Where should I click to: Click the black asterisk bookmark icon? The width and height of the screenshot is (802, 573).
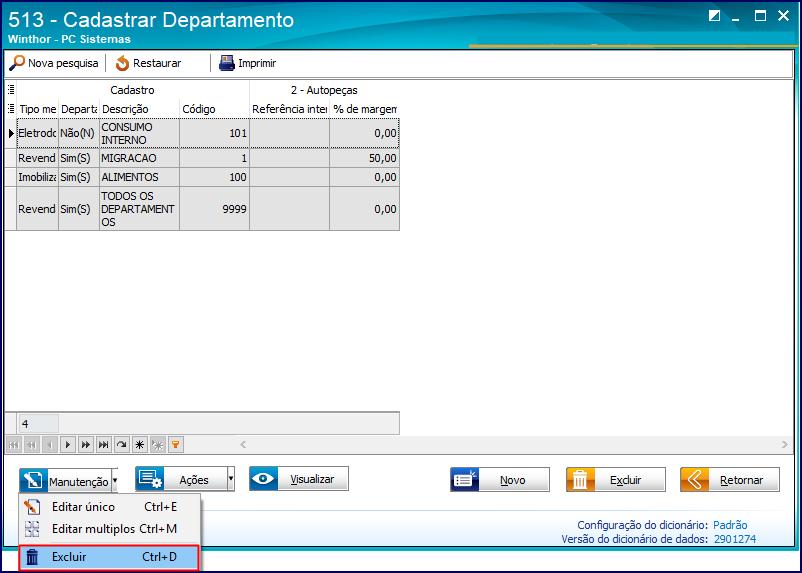click(139, 445)
